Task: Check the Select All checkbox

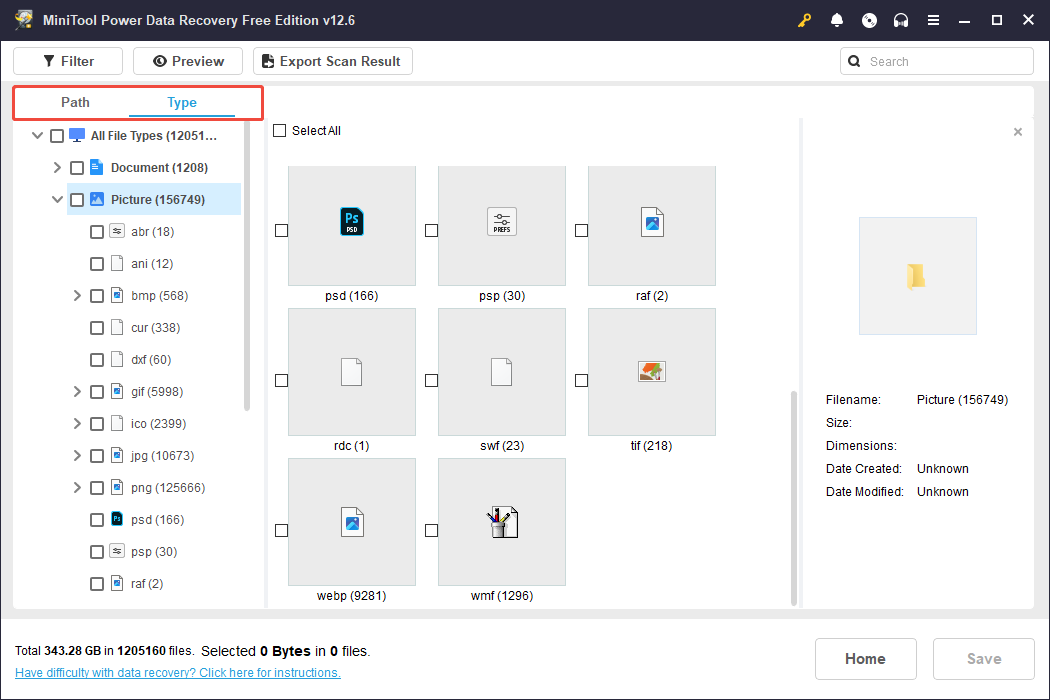Action: pyautogui.click(x=280, y=131)
